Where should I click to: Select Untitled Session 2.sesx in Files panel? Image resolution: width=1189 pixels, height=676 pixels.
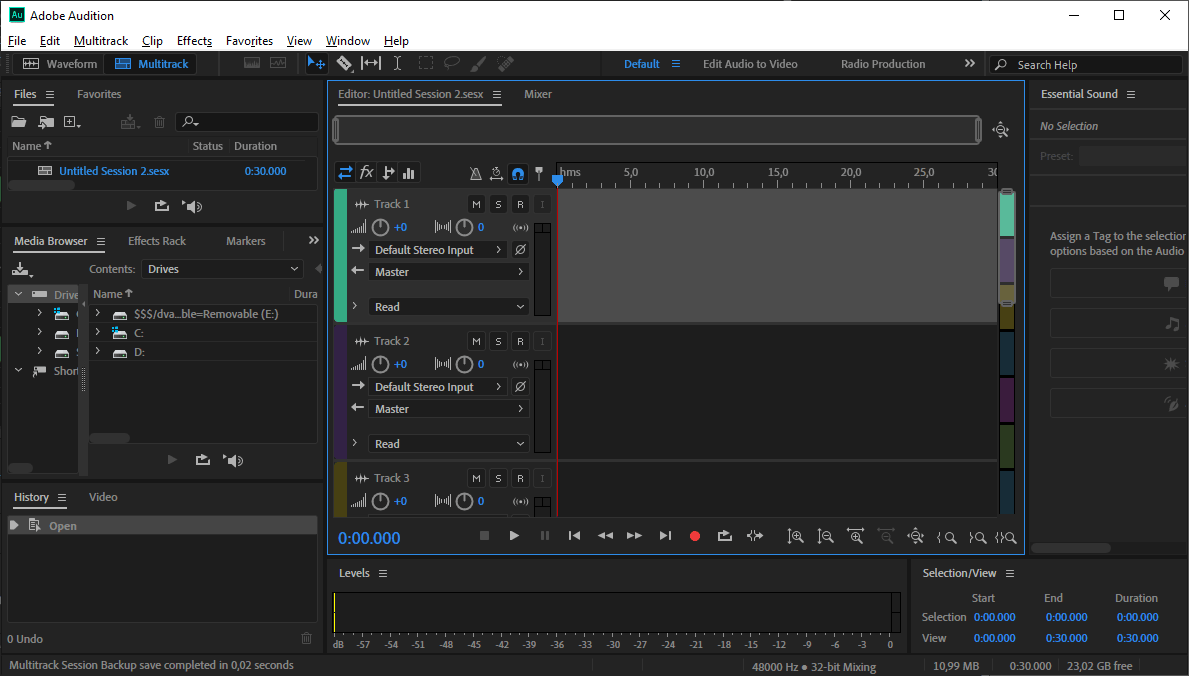point(115,171)
